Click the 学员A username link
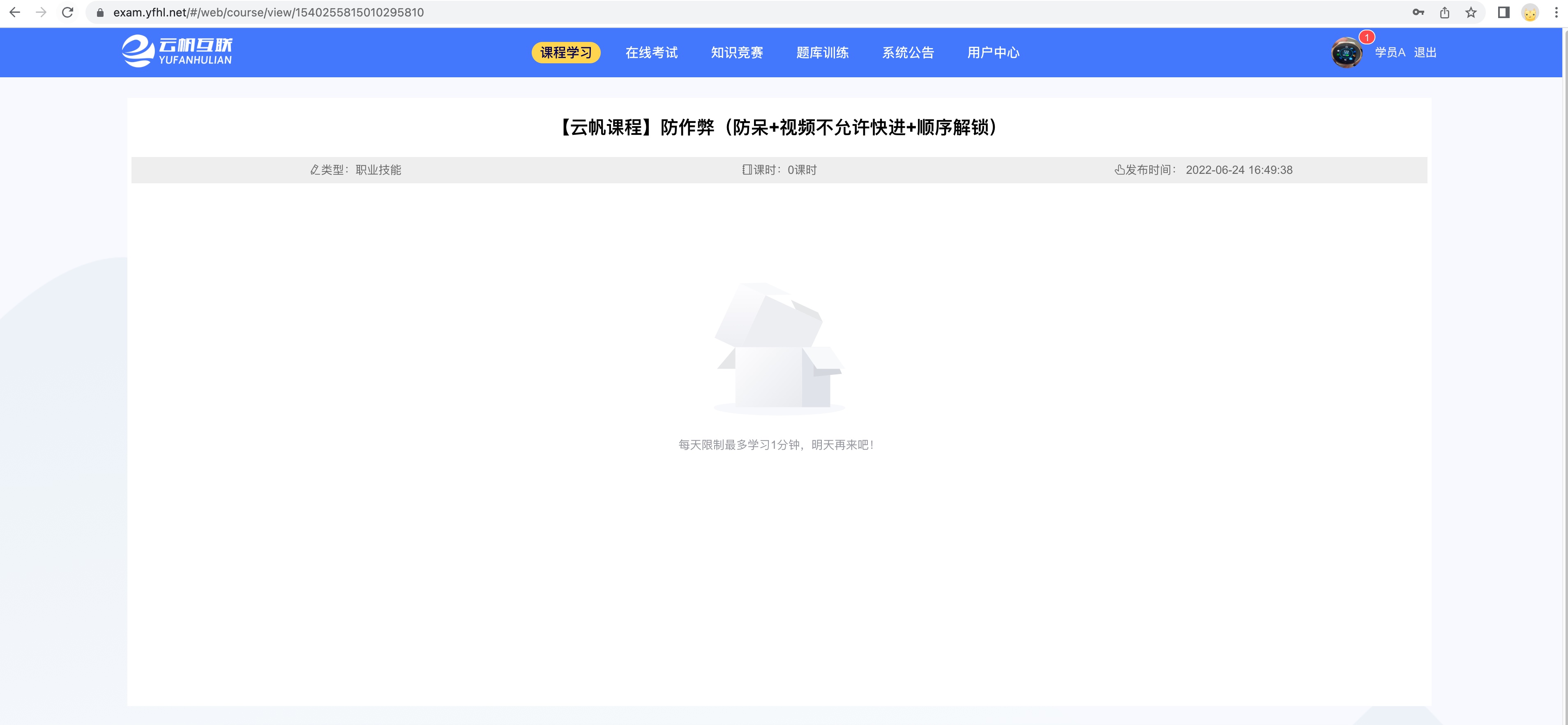Screen dimensions: 1568x725 click(x=1390, y=53)
